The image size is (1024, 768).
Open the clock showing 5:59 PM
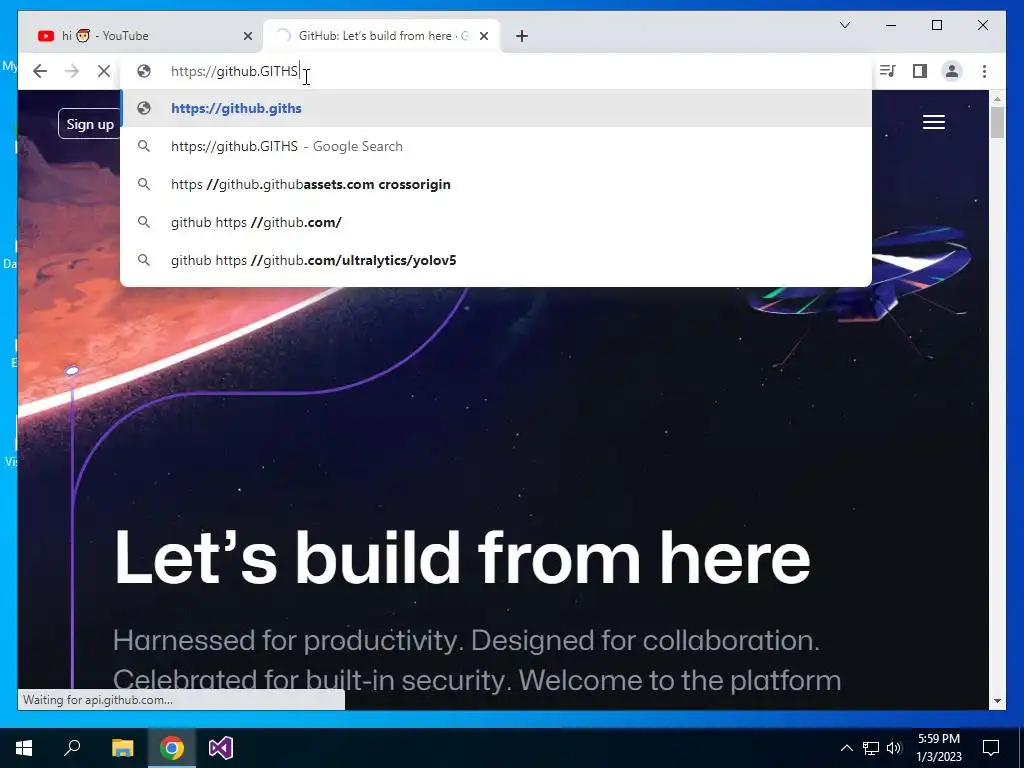point(938,748)
